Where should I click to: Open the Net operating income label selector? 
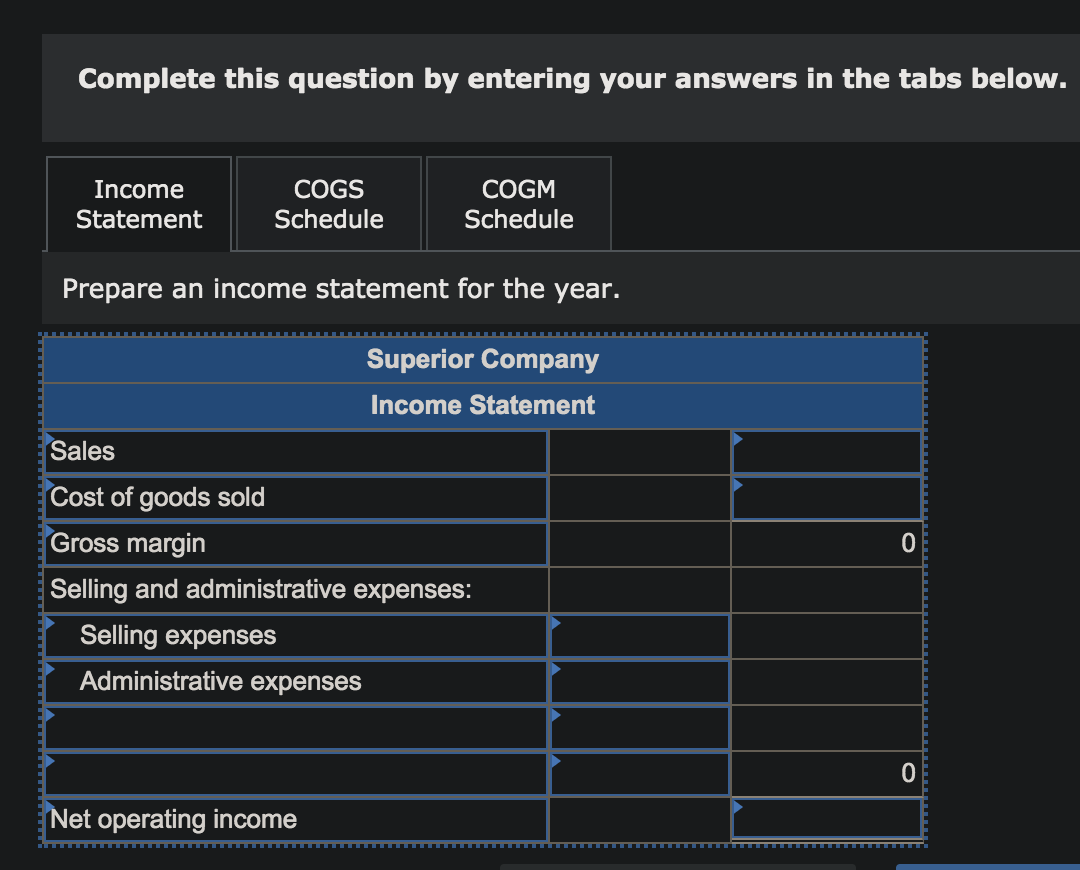point(48,804)
